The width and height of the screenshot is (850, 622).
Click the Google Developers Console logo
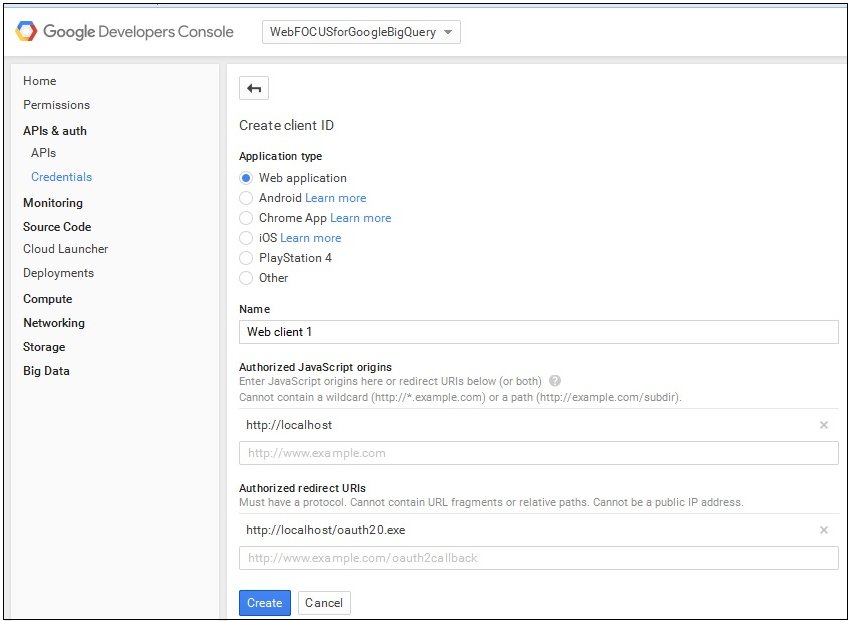coord(124,31)
